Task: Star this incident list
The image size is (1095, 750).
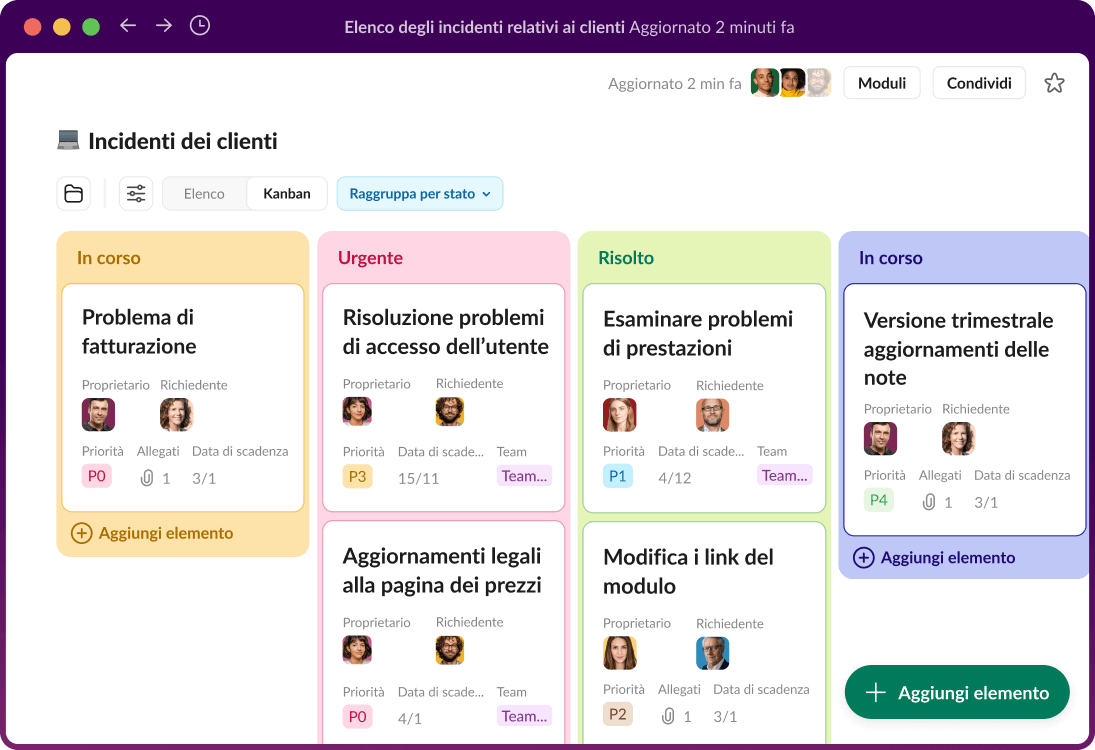Action: [1054, 83]
